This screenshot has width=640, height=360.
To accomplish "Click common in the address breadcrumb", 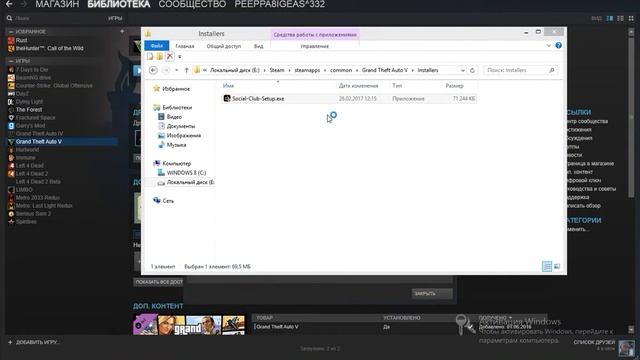I will pyautogui.click(x=341, y=70).
